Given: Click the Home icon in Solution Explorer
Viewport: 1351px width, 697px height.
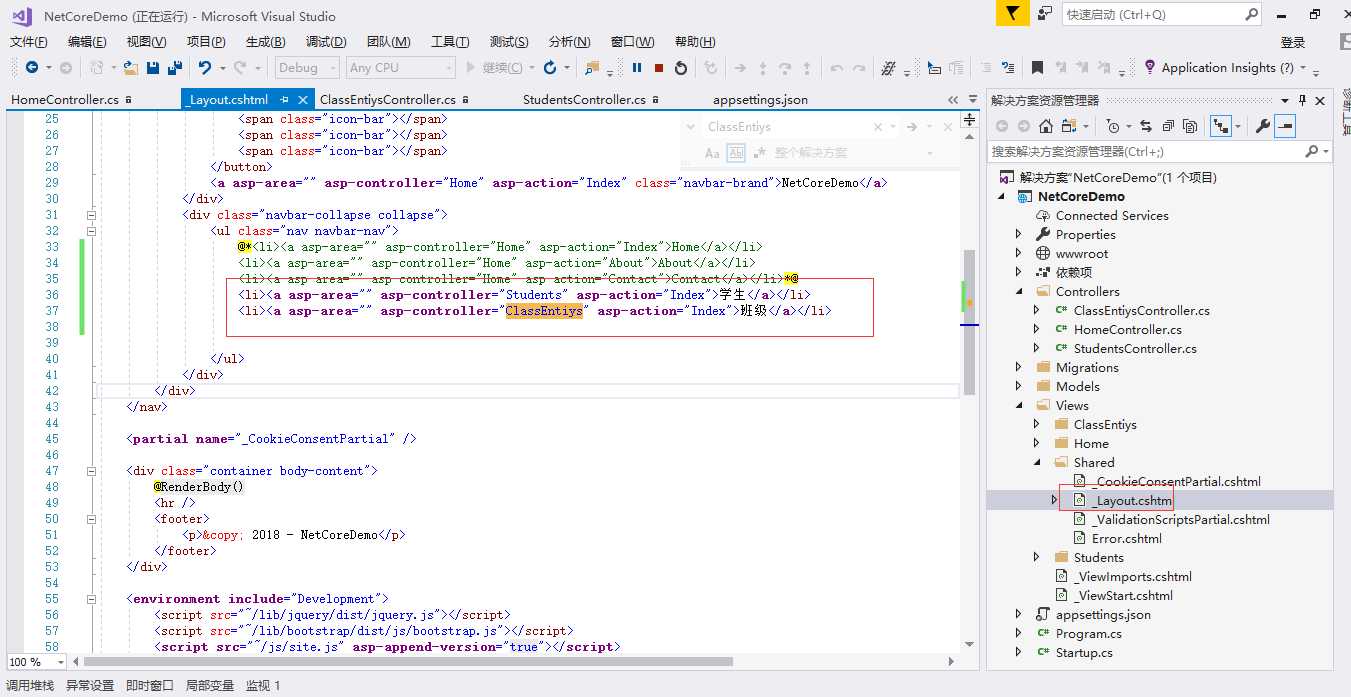Looking at the screenshot, I should tap(1045, 126).
